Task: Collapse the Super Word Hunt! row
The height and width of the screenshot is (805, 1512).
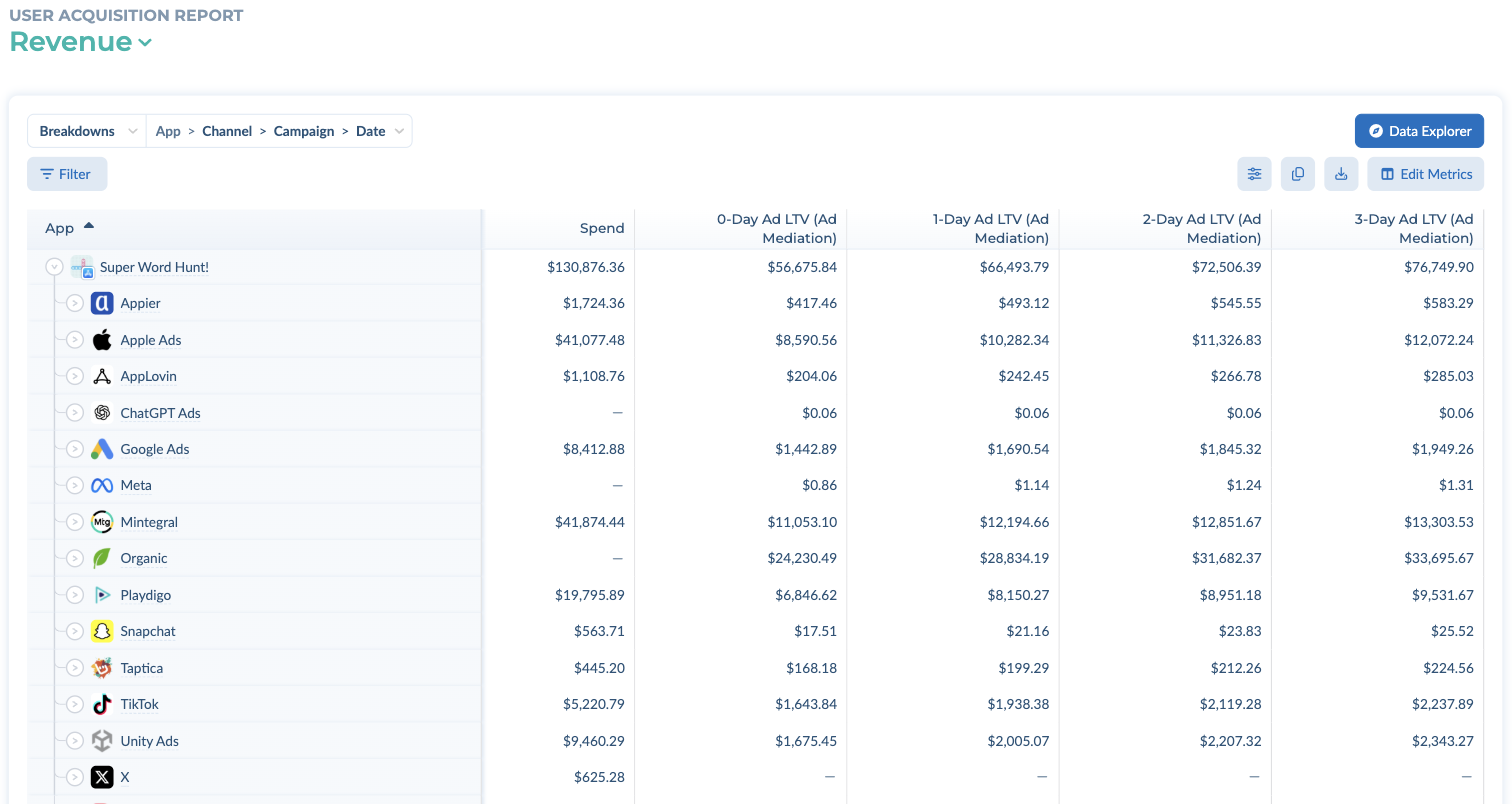Action: 54,268
